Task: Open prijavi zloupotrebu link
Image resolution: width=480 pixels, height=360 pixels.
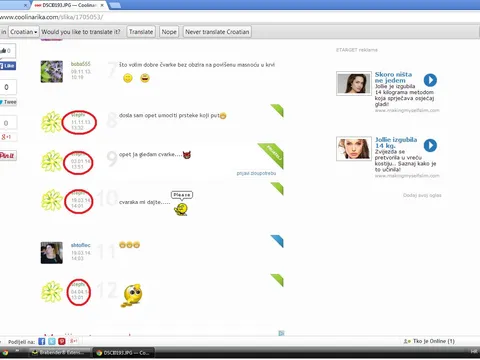Action: tap(256, 173)
